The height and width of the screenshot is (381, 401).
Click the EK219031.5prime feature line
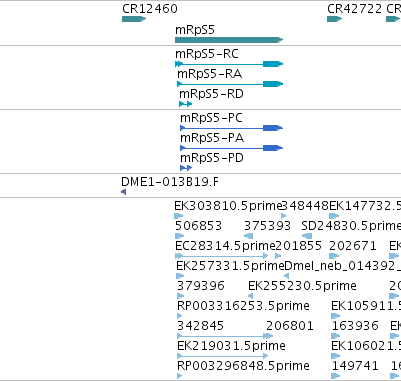[222, 356]
